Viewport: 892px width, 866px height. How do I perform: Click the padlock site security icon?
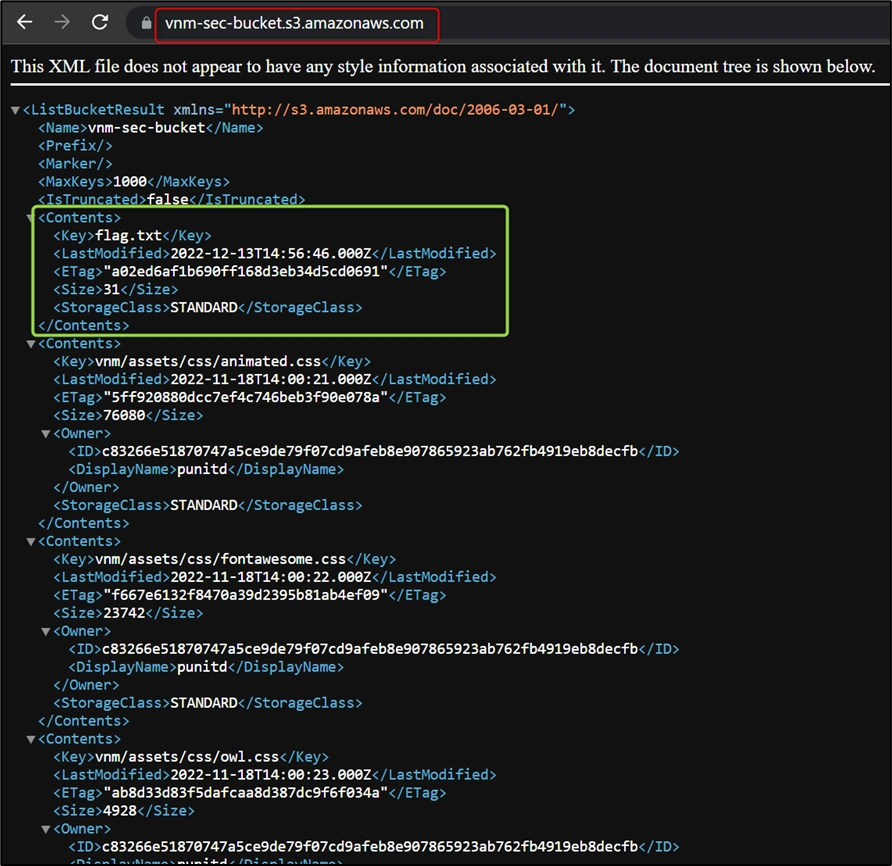[x=146, y=23]
